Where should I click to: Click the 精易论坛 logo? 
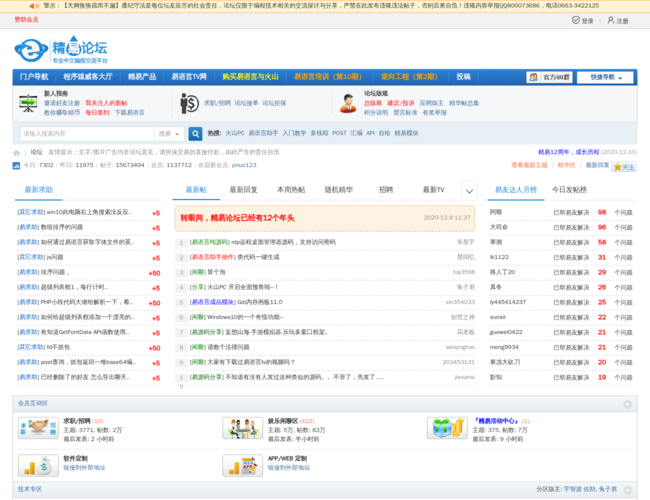click(60, 50)
